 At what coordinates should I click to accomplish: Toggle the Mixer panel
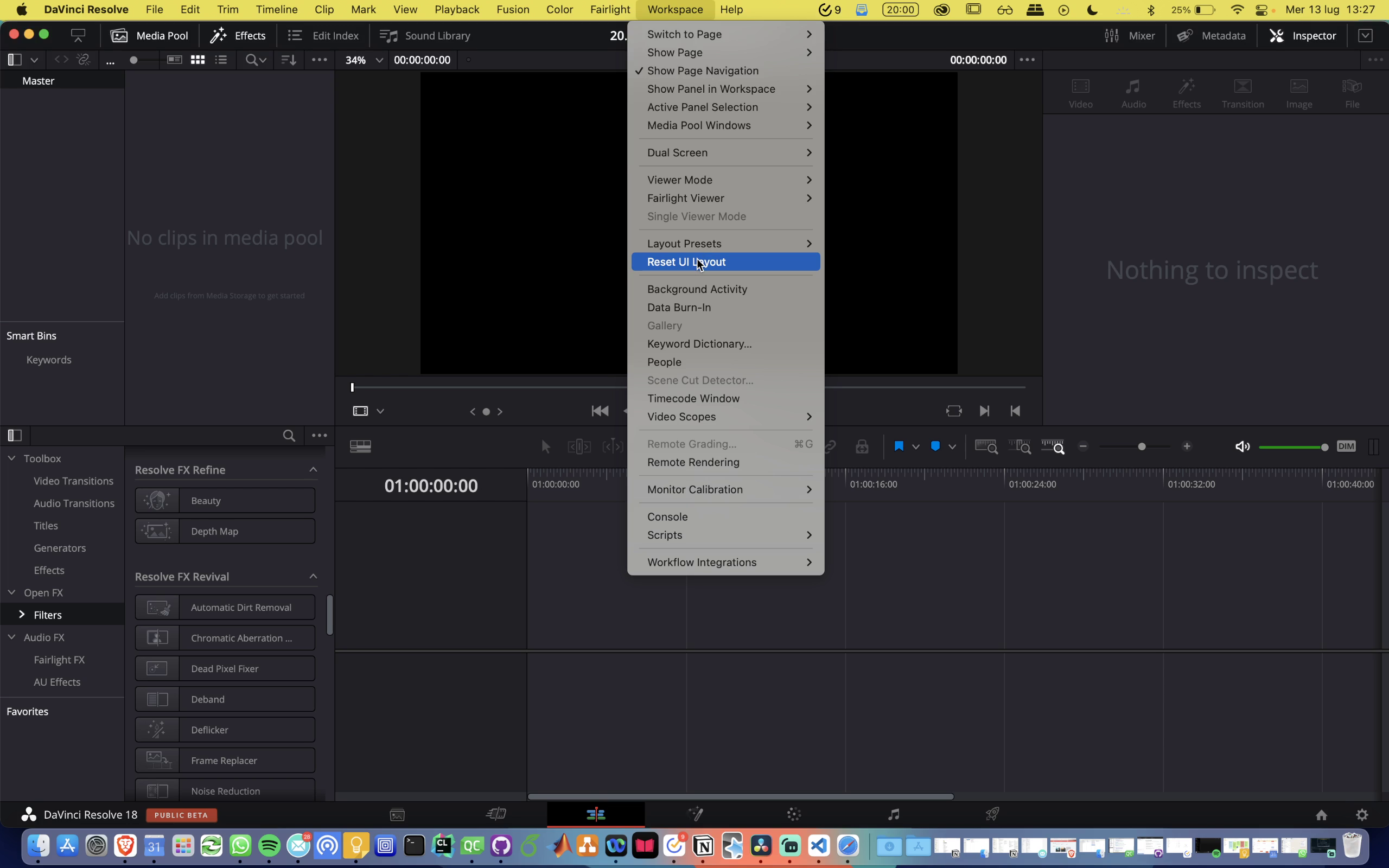coord(1130,36)
